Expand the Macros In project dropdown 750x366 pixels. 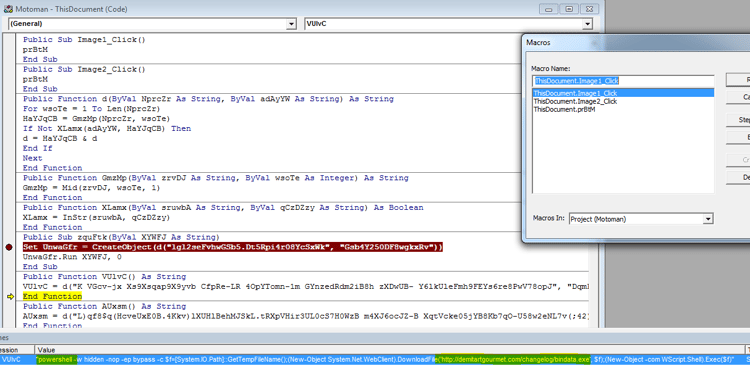point(708,219)
